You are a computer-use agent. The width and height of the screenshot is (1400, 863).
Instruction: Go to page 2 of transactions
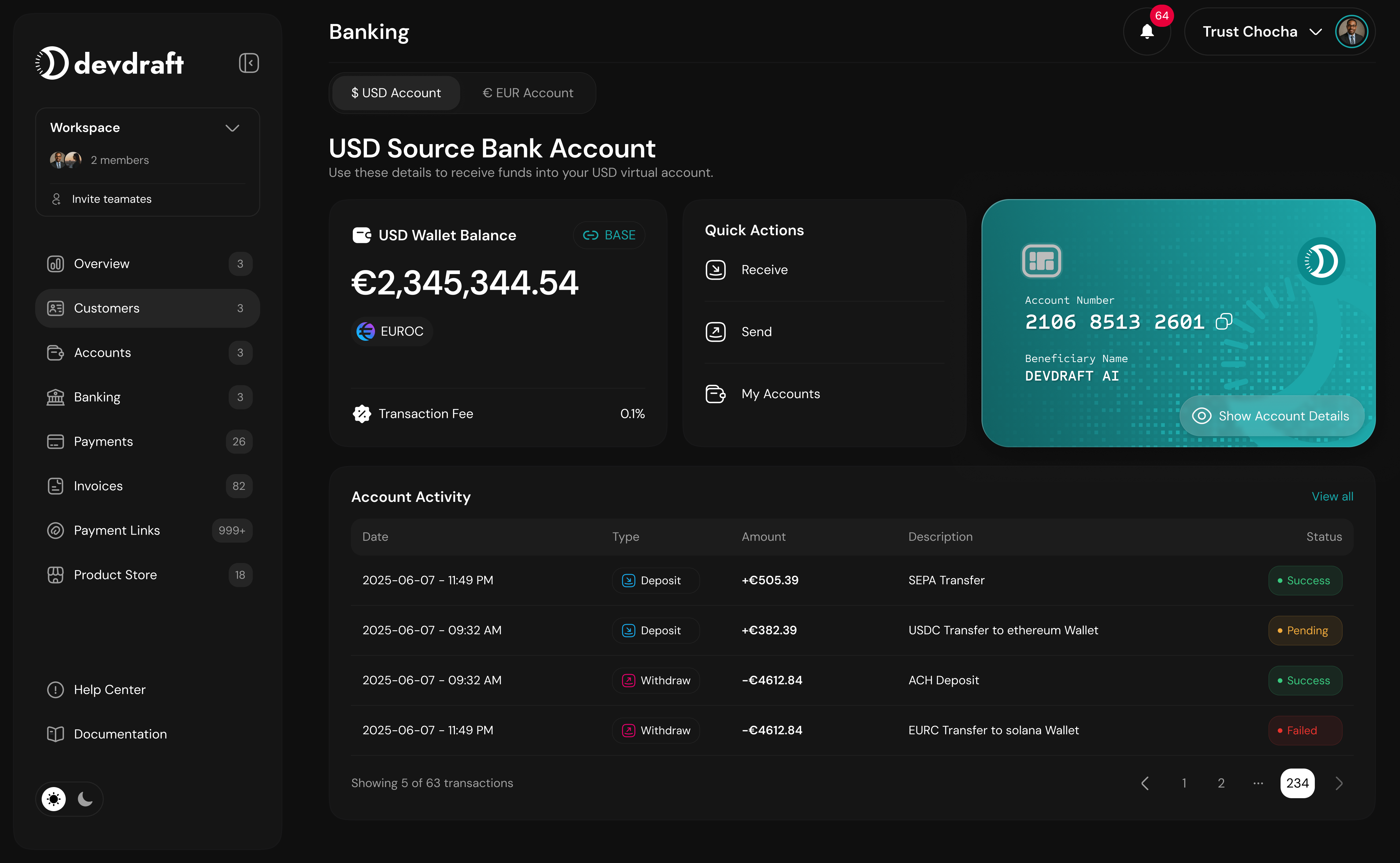point(1221,782)
